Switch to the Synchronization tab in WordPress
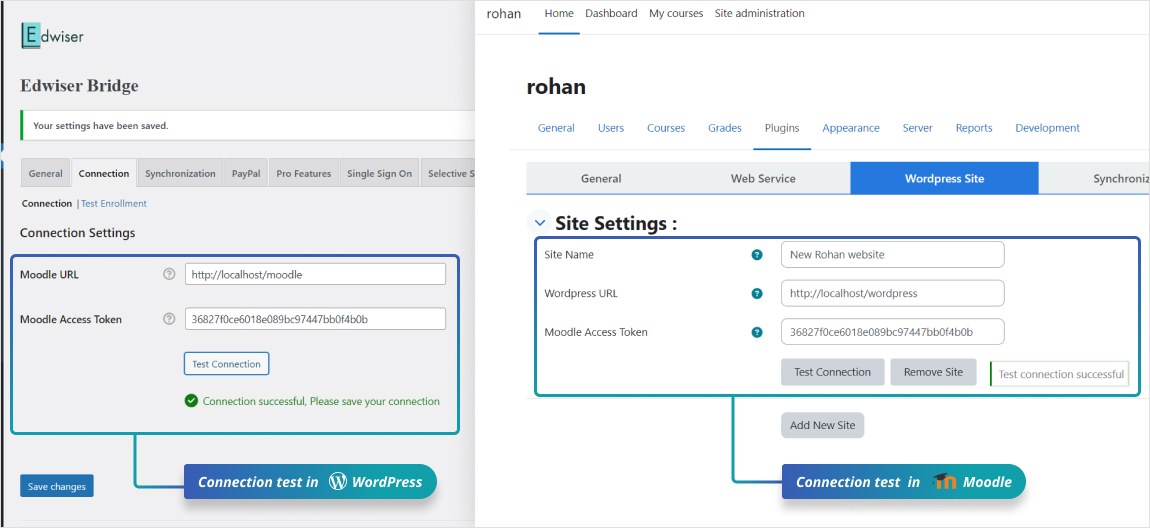 pos(180,173)
